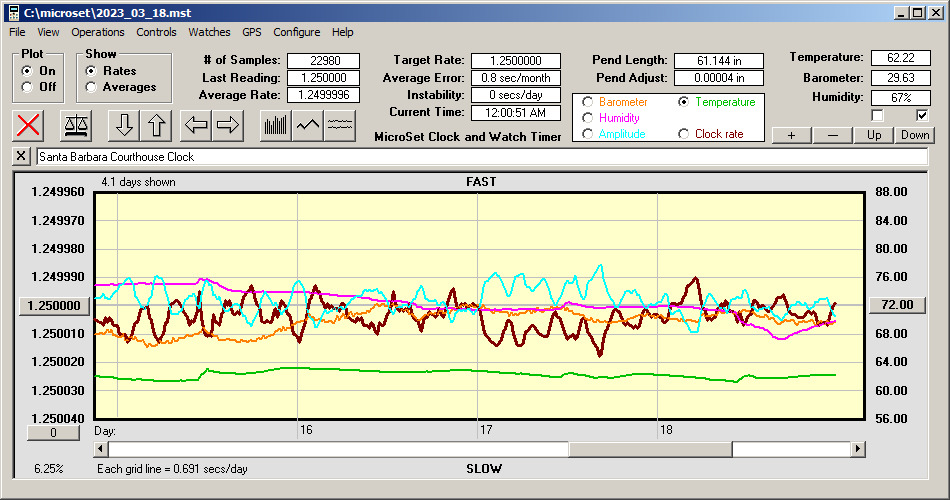Open the Watches menu
This screenshot has height=500, width=950.
coord(209,32)
